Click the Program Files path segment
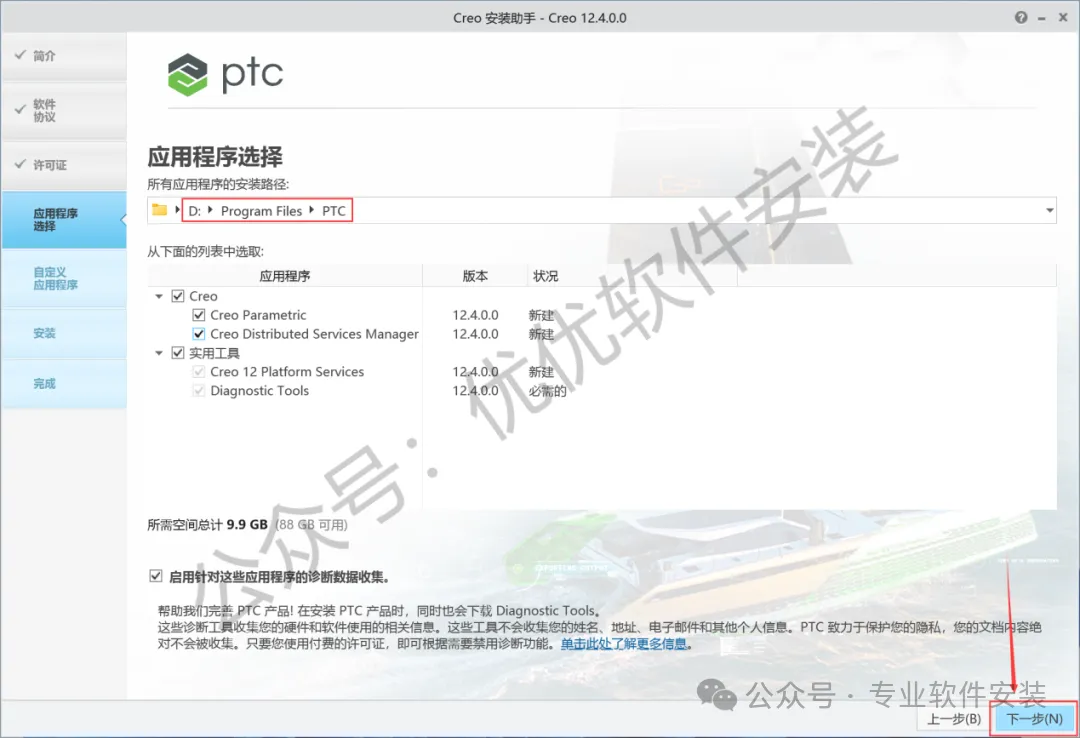The image size is (1080, 738). tap(261, 211)
